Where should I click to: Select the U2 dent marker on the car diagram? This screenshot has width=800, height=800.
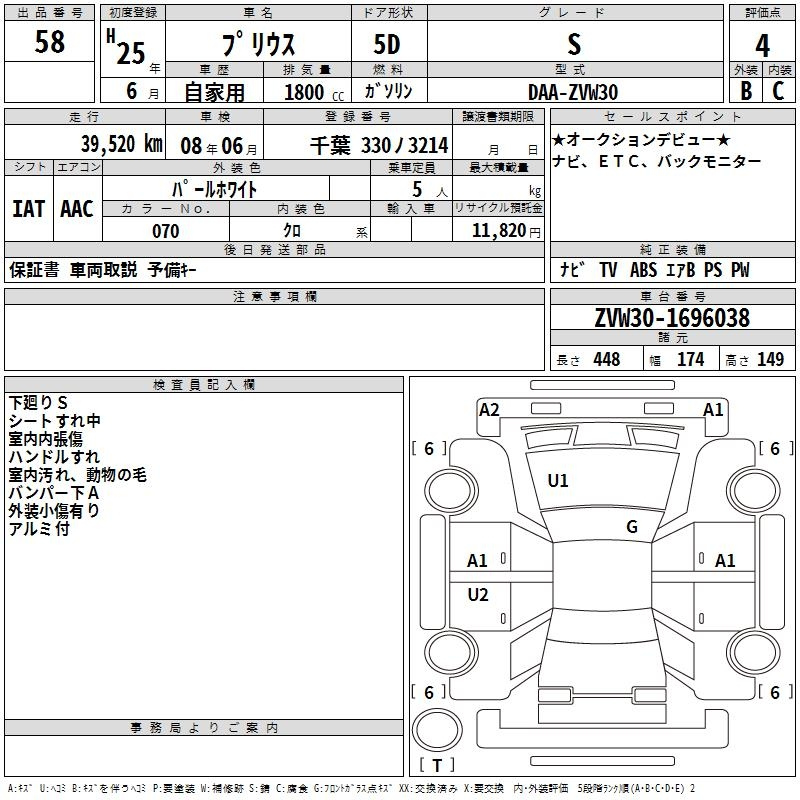point(478,595)
